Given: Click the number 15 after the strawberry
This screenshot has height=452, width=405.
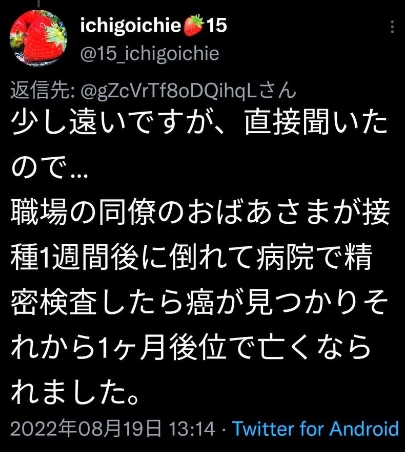Looking at the screenshot, I should 216,25.
